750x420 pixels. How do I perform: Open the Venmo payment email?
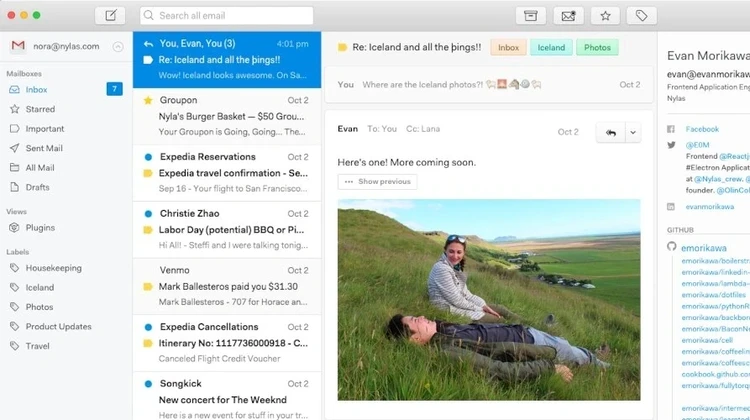click(227, 287)
